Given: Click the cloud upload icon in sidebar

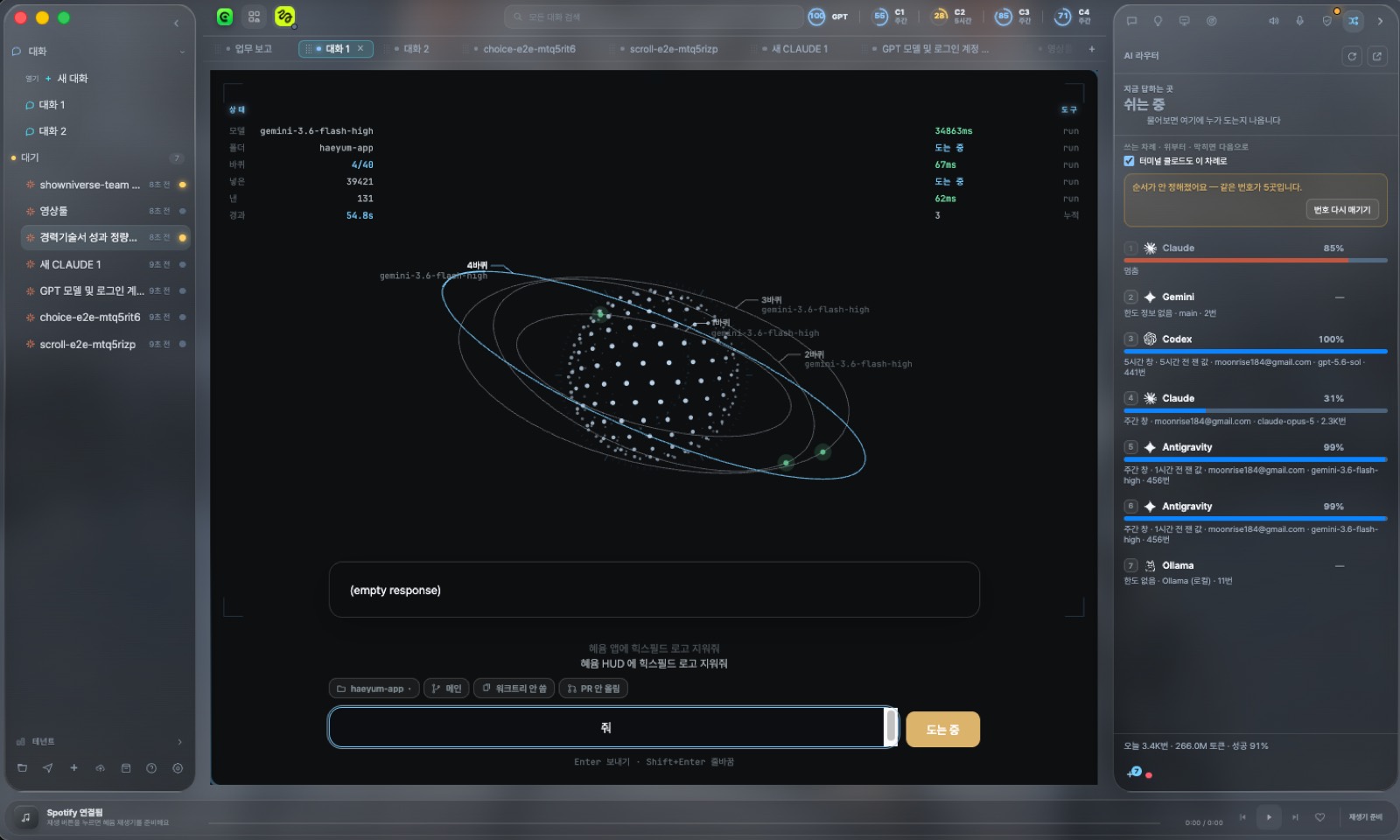Looking at the screenshot, I should point(100,768).
